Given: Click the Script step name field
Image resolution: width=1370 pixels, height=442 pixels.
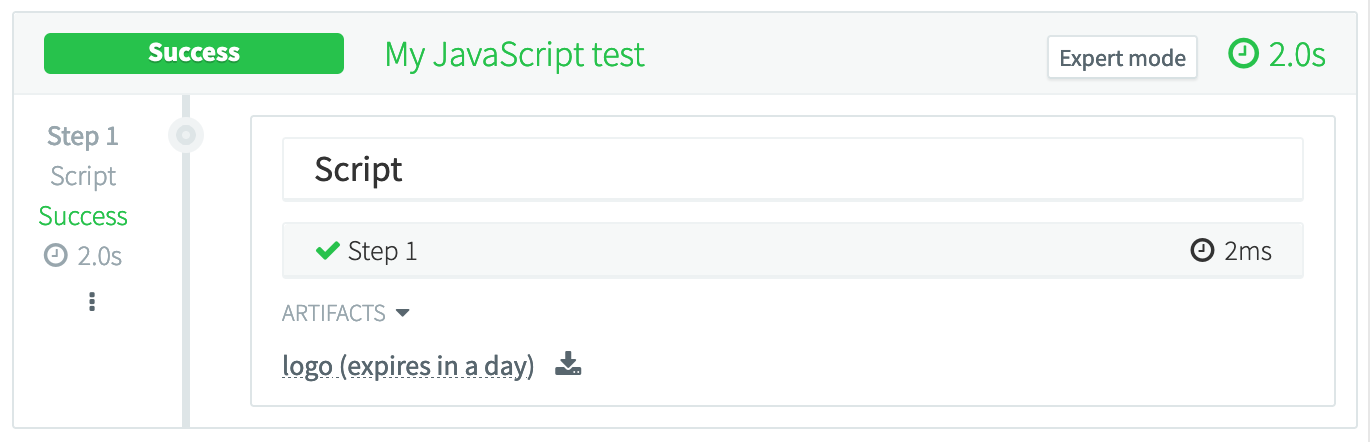Looking at the screenshot, I should (792, 169).
